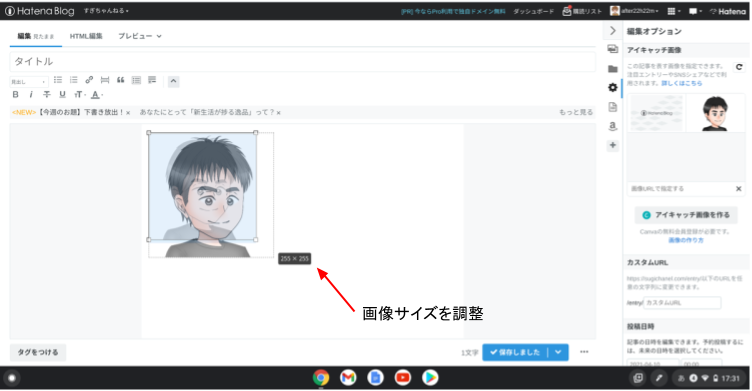Viewport: 752px width, 391px height.
Task: Open the text color dropdown
Action: [97, 95]
